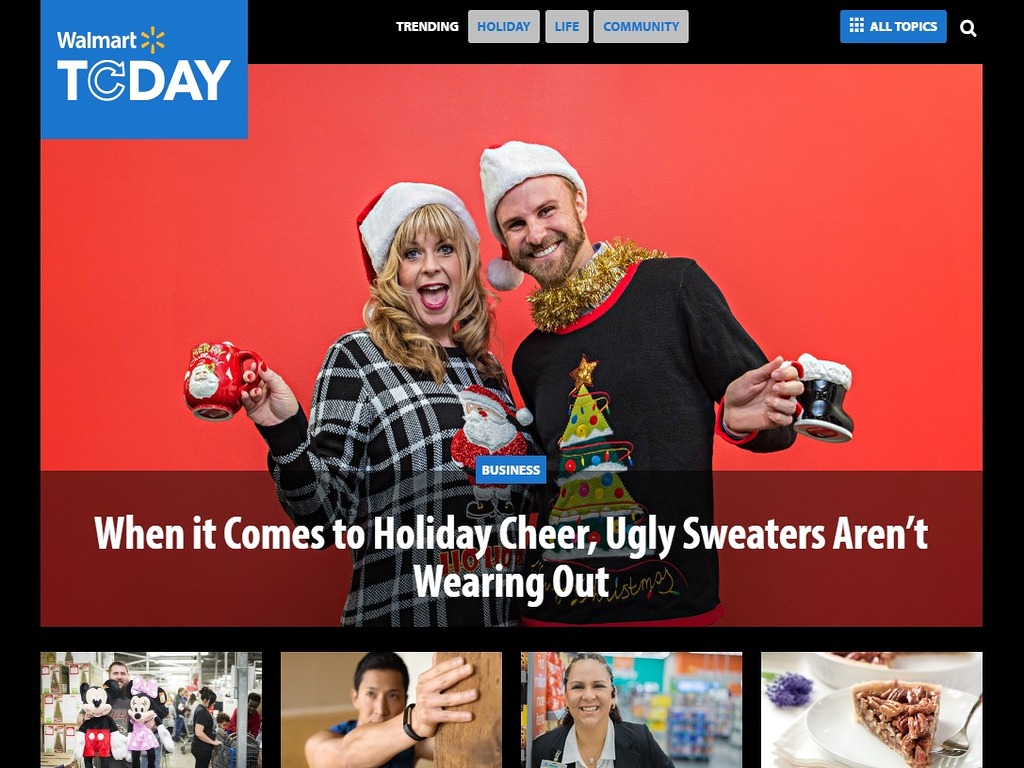Viewport: 1024px width, 768px height.
Task: Click the Walmart Today logo
Action: point(144,69)
